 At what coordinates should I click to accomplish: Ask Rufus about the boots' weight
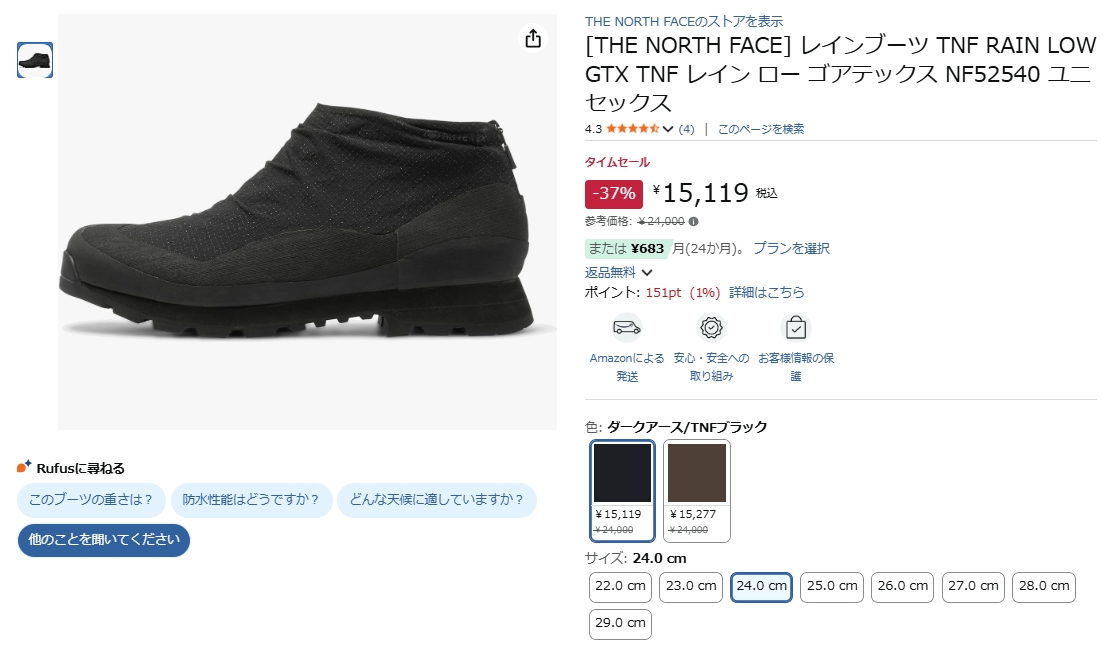coord(91,500)
